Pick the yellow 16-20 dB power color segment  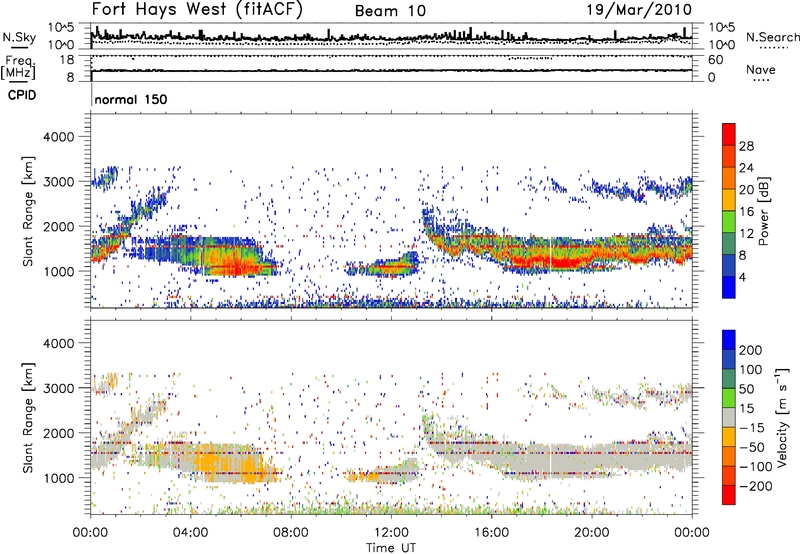click(x=729, y=200)
